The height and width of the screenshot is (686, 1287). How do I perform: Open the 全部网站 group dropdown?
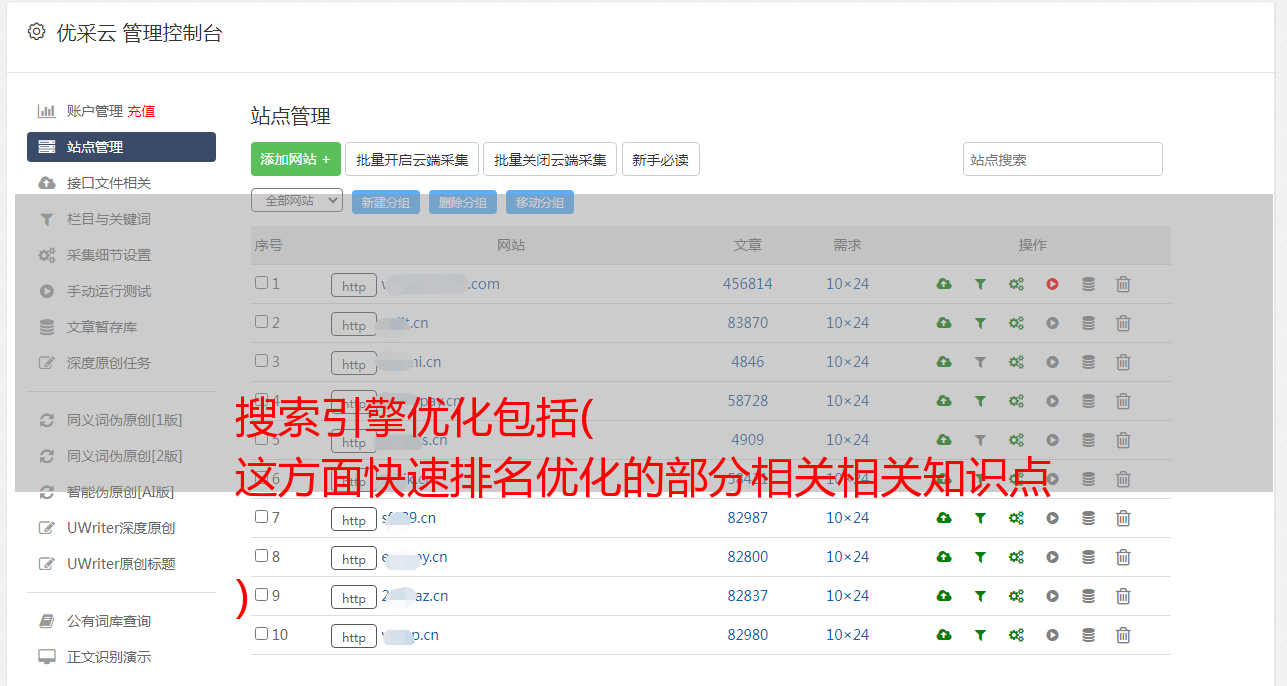pos(297,201)
